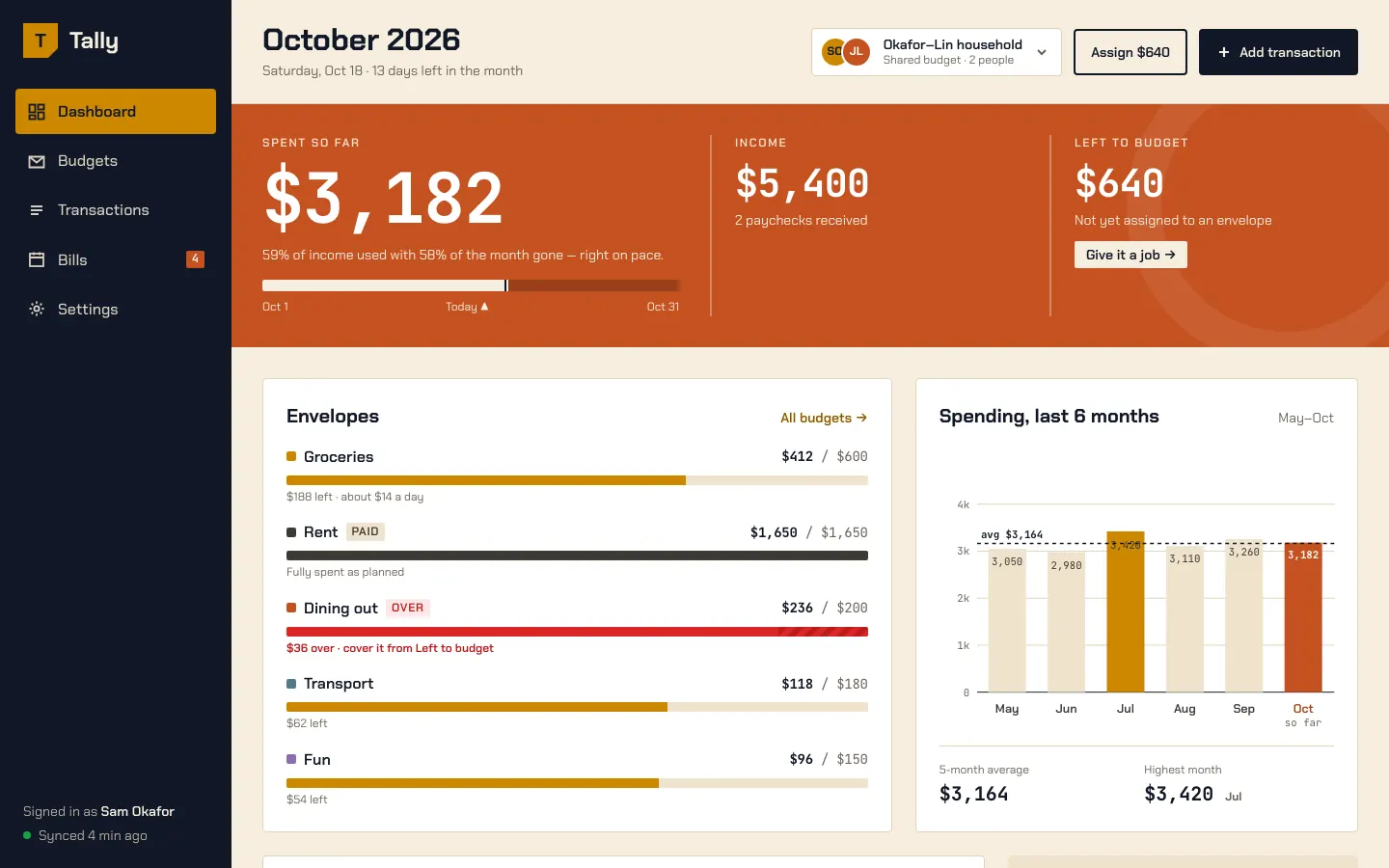1389x868 pixels.
Task: Click the Groceries progress bar
Action: pos(577,480)
